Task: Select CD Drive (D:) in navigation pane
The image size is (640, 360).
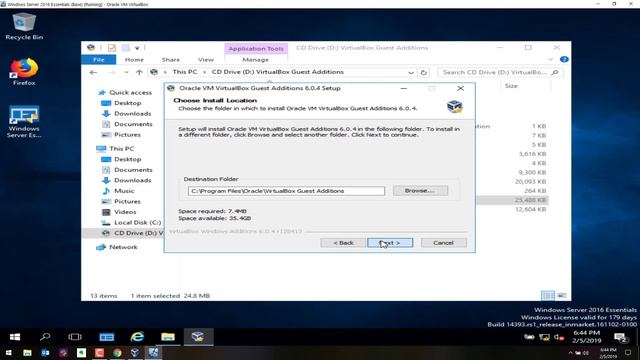Action: click(138, 233)
